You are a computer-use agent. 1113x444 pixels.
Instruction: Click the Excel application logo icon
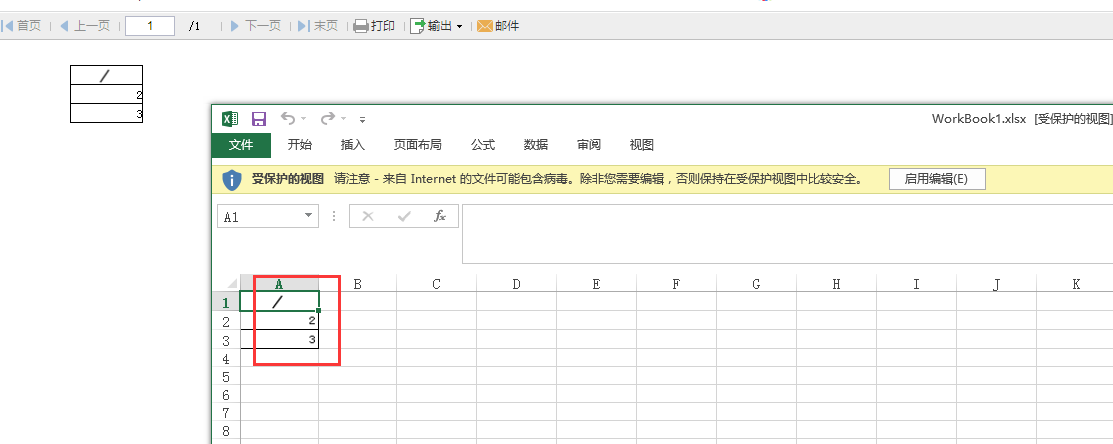tap(231, 118)
